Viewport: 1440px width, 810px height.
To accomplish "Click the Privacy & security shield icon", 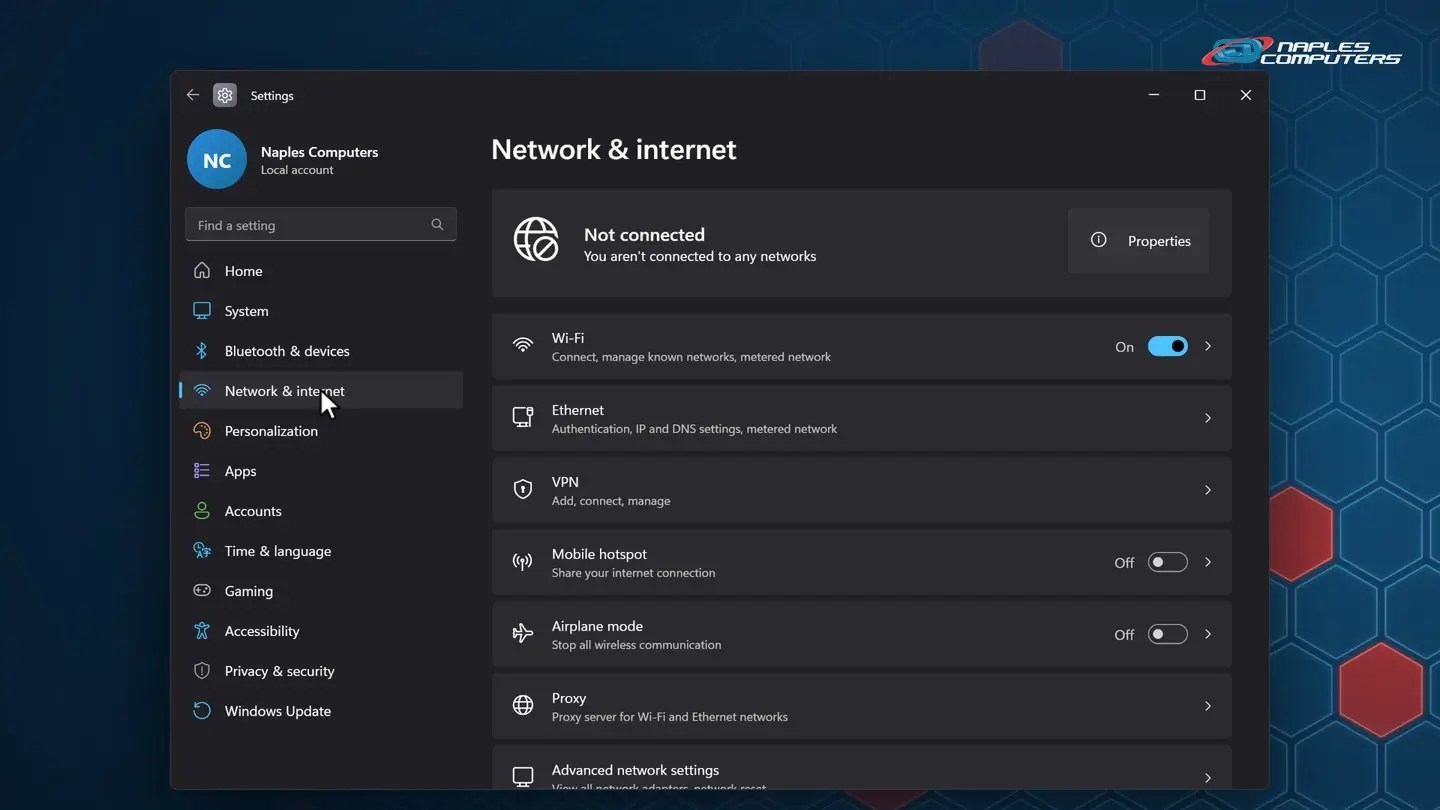I will 202,671.
